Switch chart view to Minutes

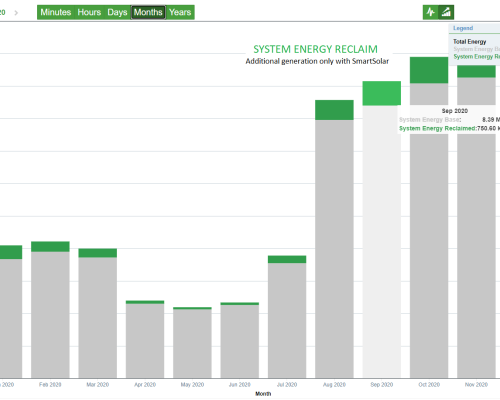pos(56,12)
